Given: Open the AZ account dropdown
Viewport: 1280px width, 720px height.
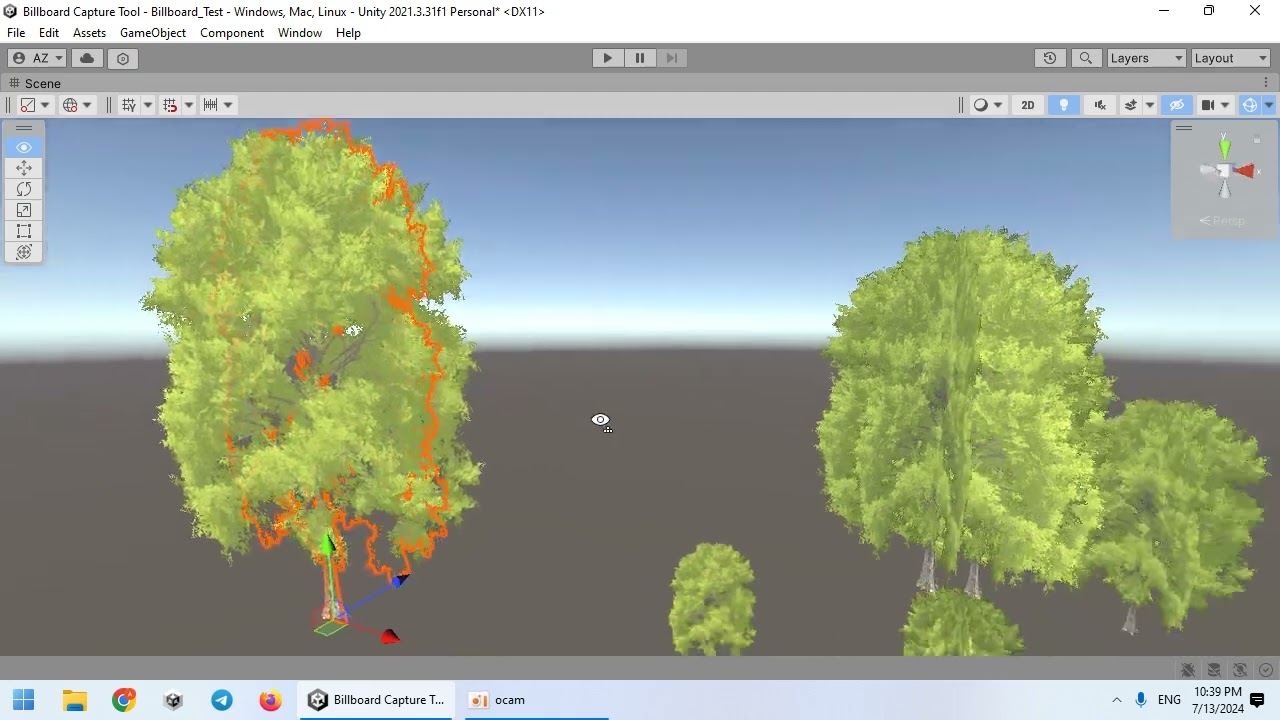Looking at the screenshot, I should 37,58.
